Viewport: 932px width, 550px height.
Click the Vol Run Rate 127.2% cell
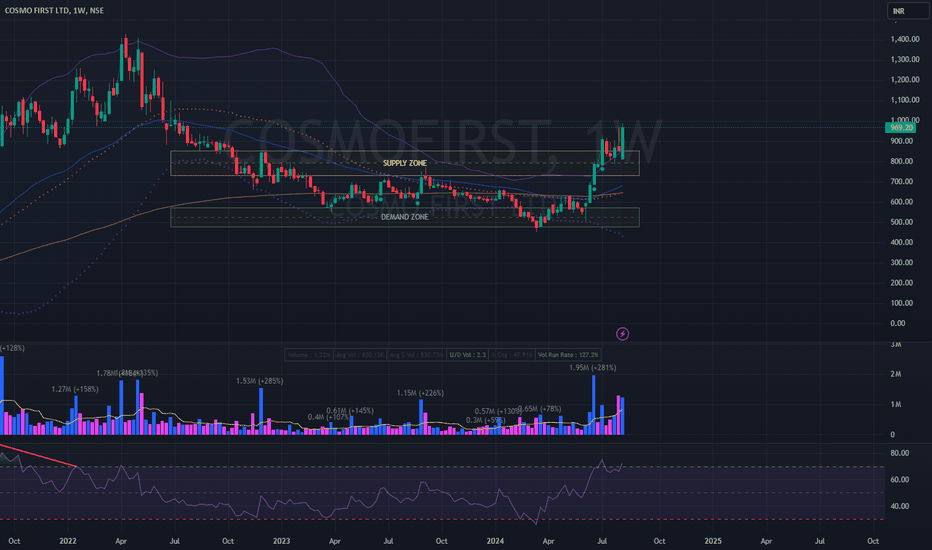click(568, 355)
